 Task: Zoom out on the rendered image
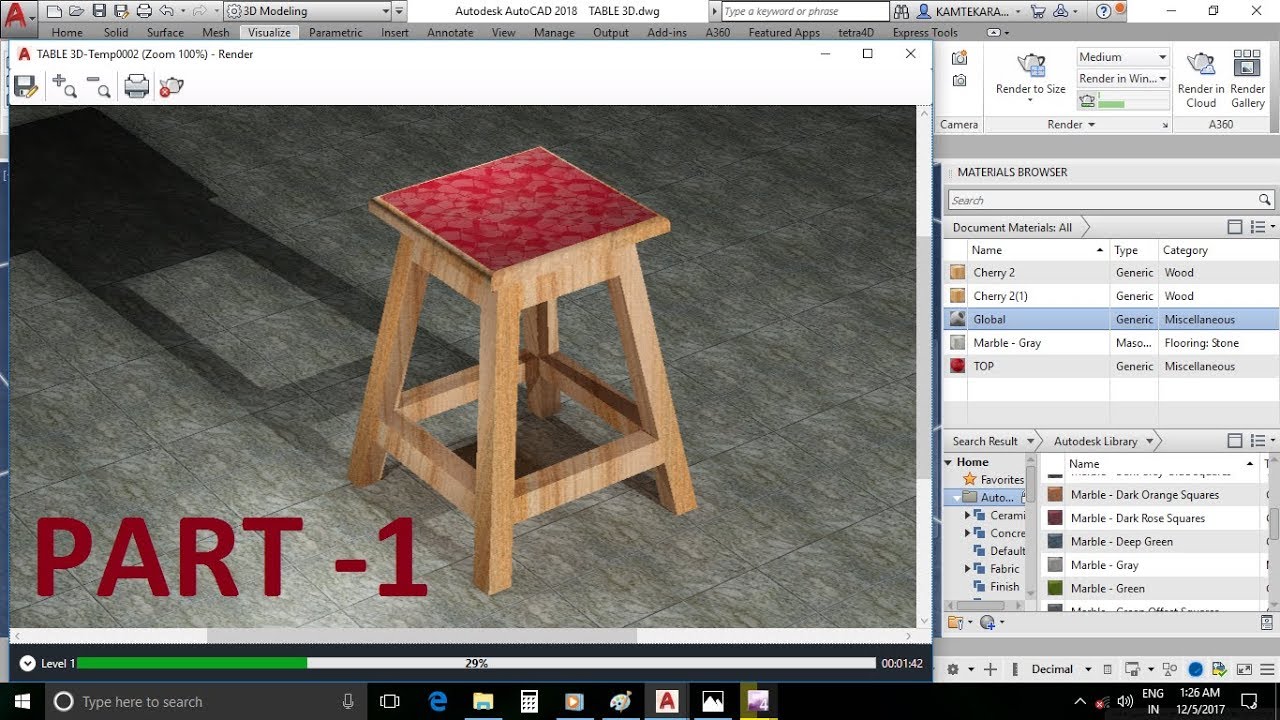tap(98, 87)
